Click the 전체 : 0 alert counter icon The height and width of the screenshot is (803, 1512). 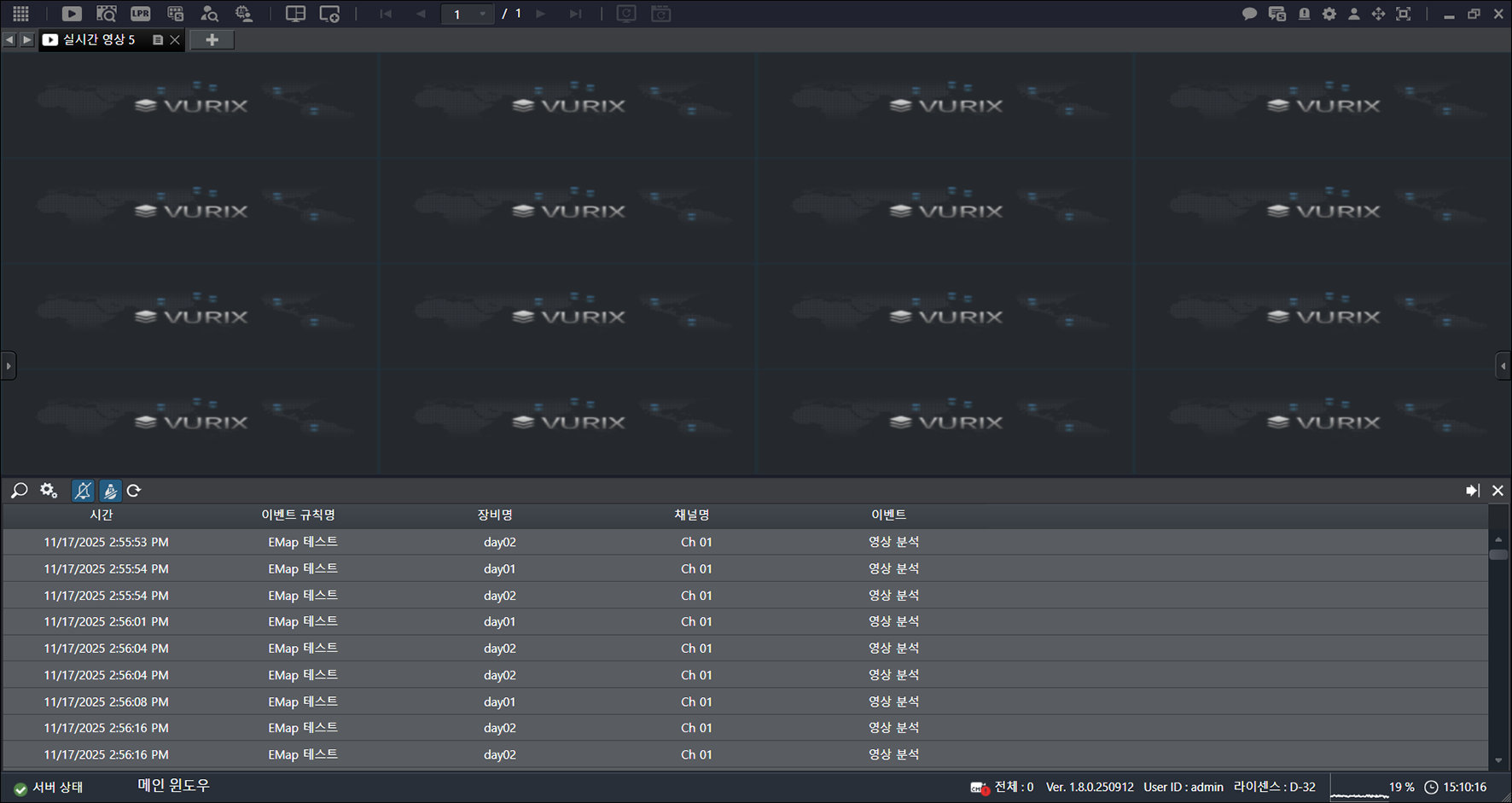point(979,788)
